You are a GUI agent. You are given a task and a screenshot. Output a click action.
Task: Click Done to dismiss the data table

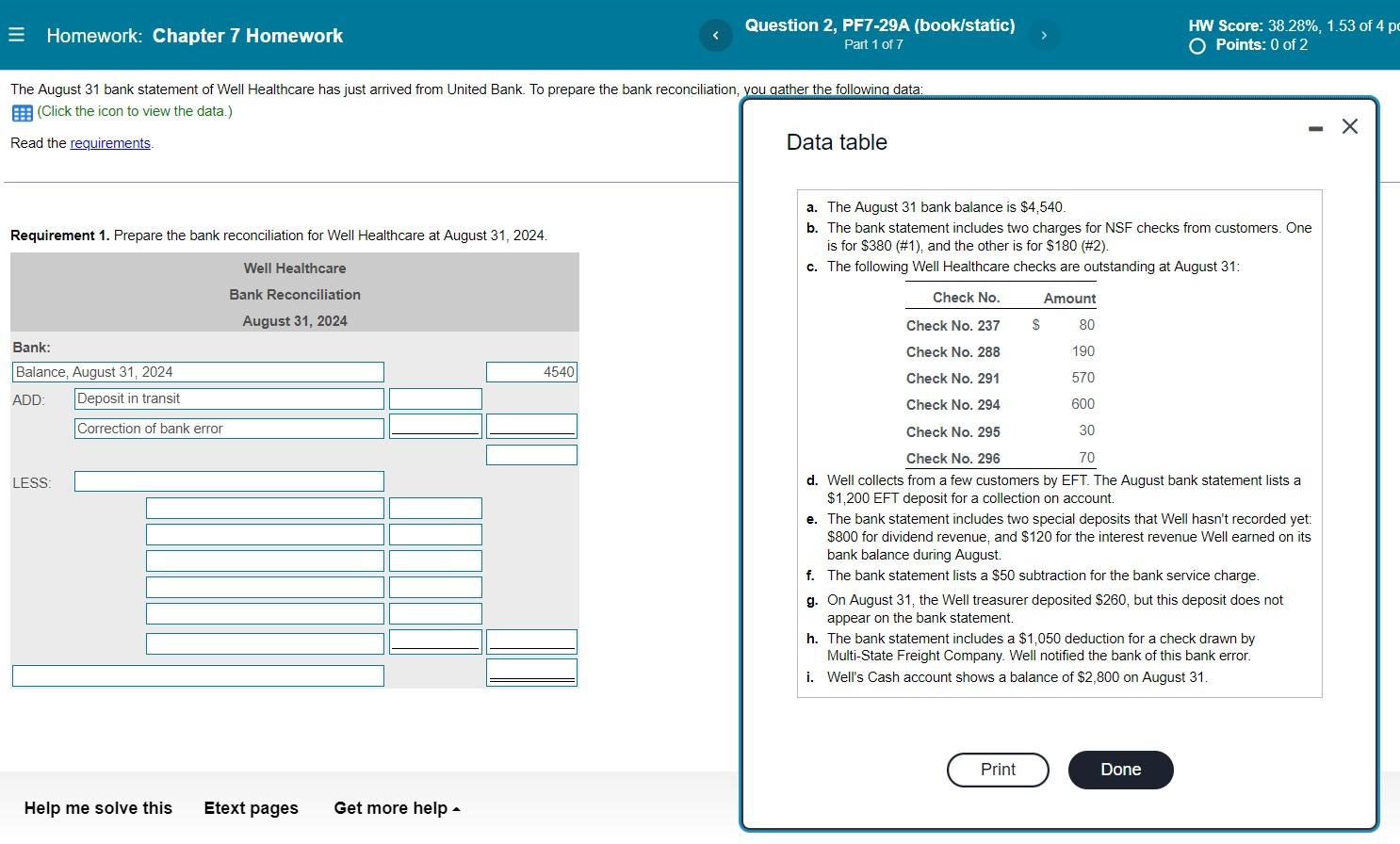coord(1120,770)
